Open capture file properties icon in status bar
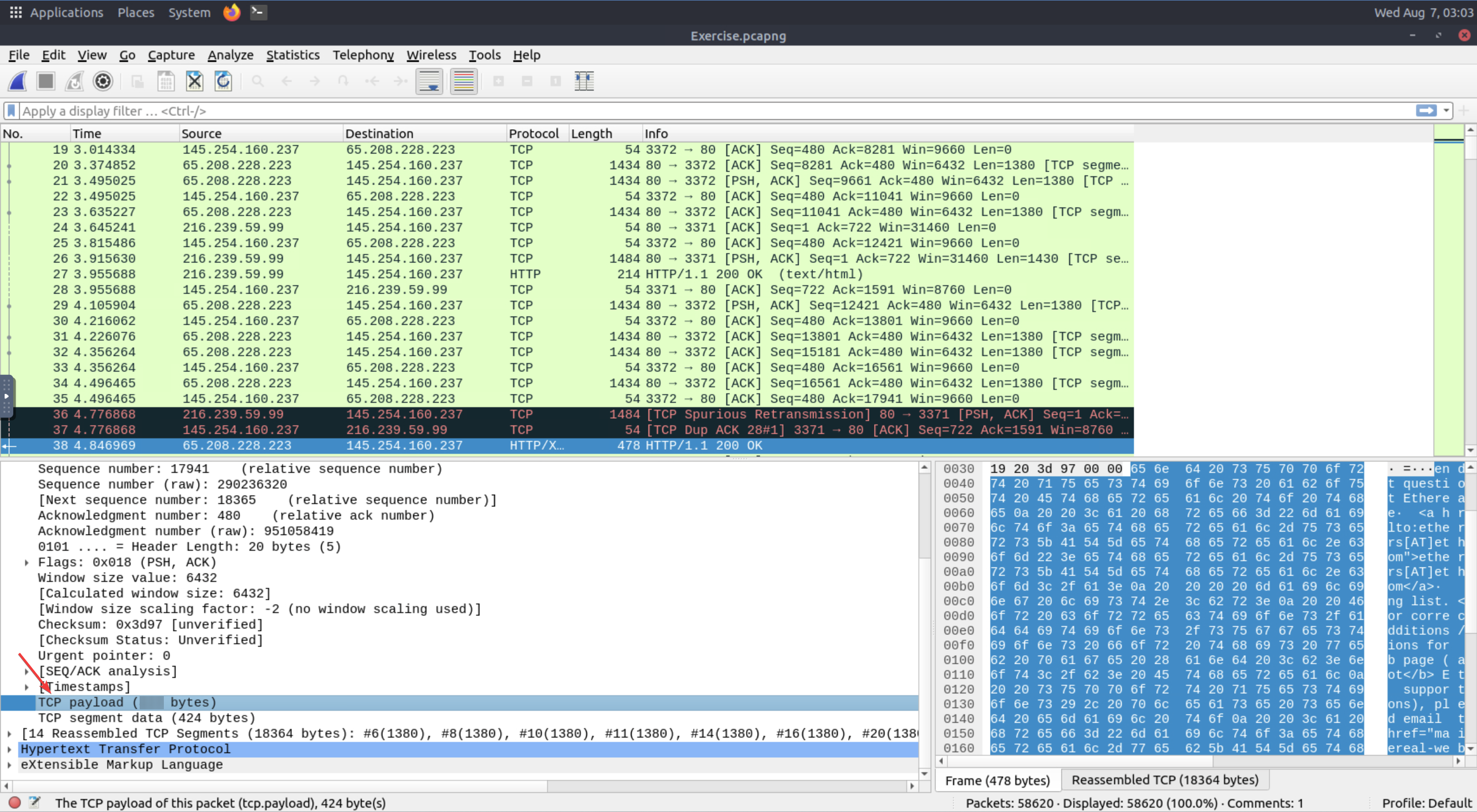This screenshot has height=812, width=1477. coord(35,802)
